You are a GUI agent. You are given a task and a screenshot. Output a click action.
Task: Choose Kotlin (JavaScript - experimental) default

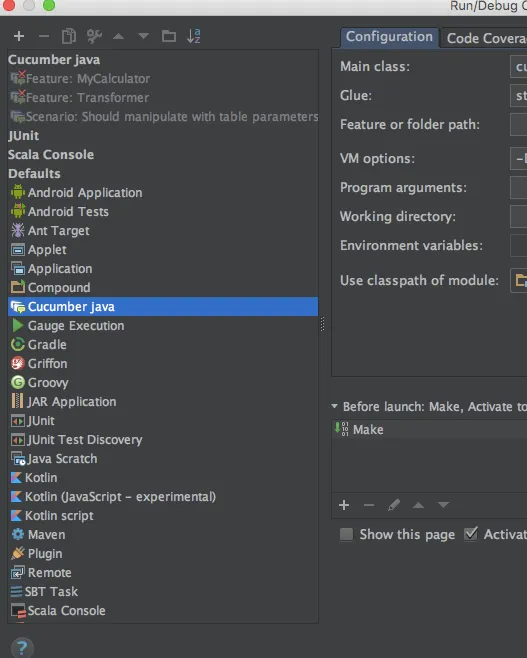[x=163, y=497]
